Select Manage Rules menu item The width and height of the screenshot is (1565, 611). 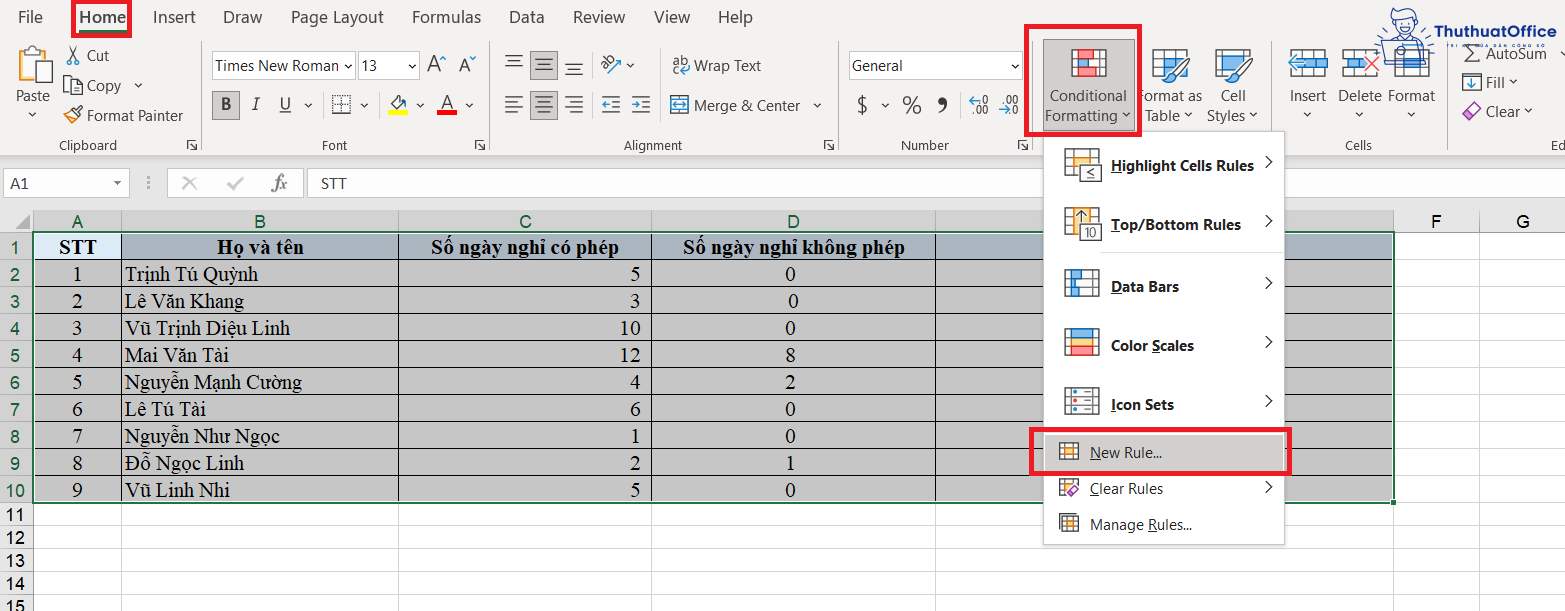point(1164,525)
